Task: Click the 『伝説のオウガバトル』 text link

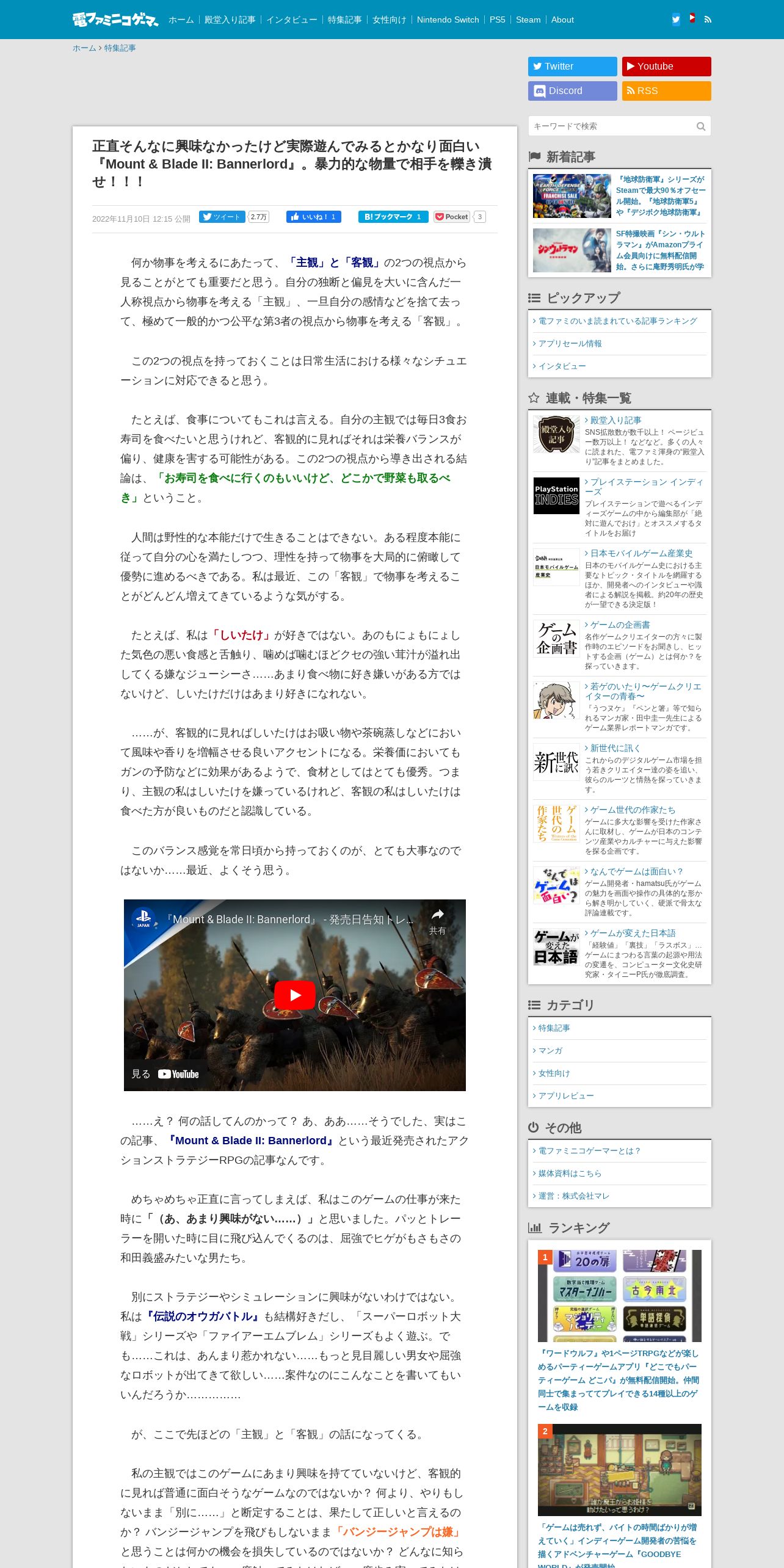Action: (x=203, y=1316)
